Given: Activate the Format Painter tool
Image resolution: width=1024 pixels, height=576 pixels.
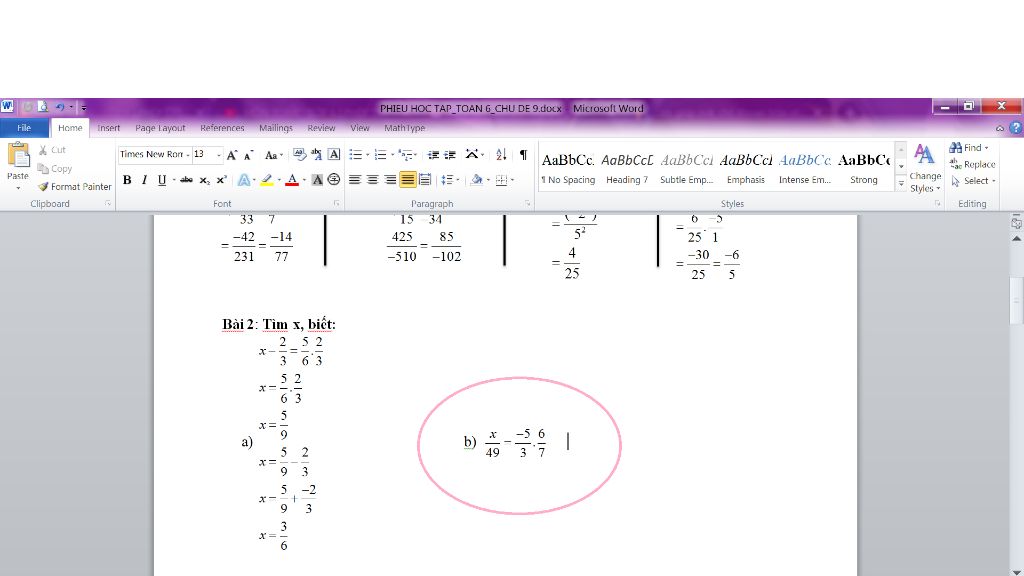Looking at the screenshot, I should click(x=74, y=187).
